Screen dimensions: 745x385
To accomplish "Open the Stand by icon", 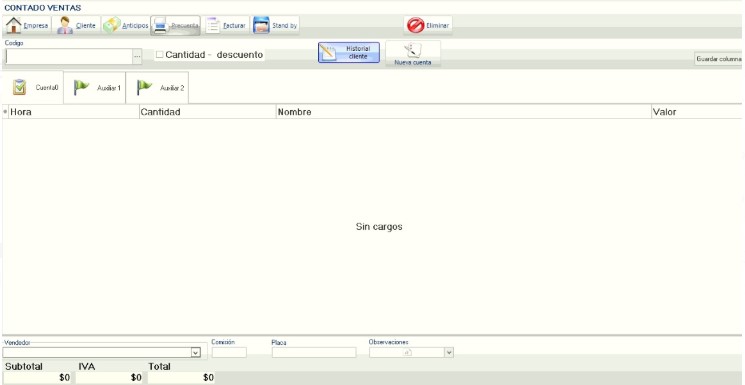I will click(261, 25).
